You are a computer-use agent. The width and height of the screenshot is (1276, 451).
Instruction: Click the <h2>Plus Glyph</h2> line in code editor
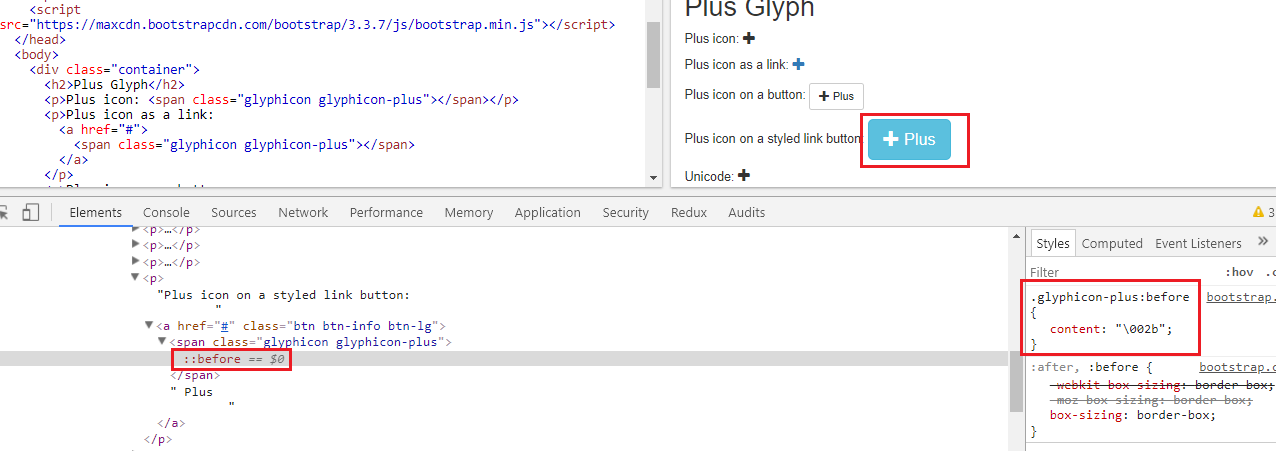pos(113,84)
